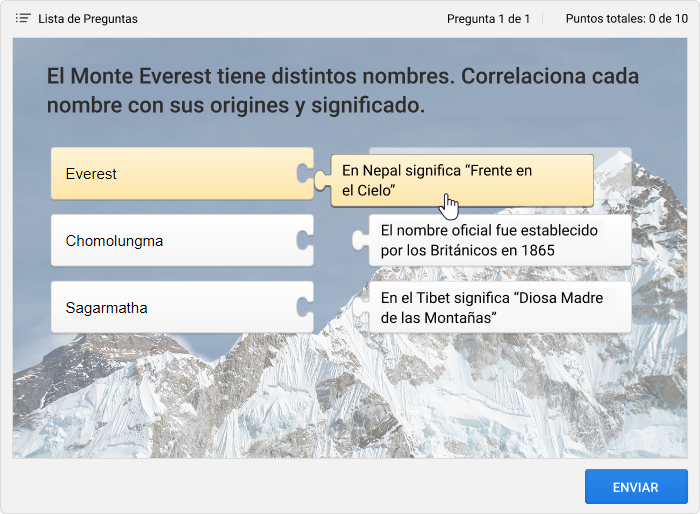700x514 pixels.
Task: Click the puzzle connector on Chomolungma card
Action: 304,241
